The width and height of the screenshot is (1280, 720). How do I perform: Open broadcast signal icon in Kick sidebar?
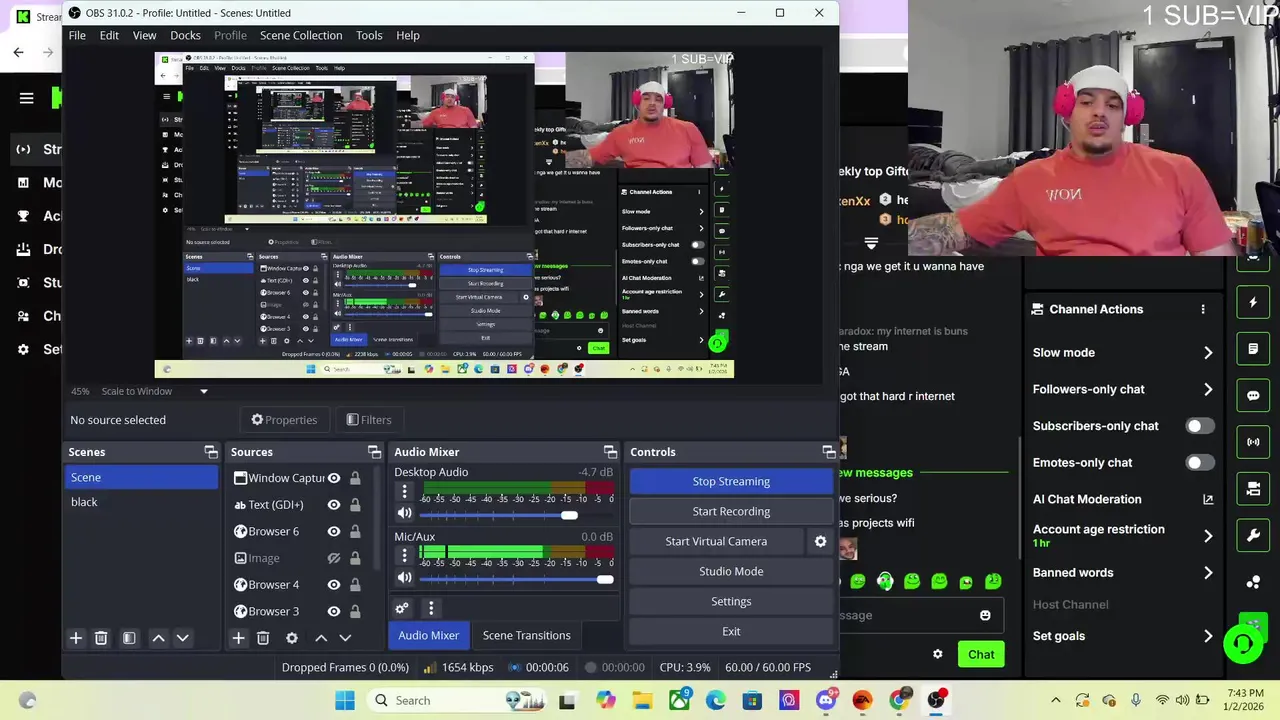click(1253, 442)
